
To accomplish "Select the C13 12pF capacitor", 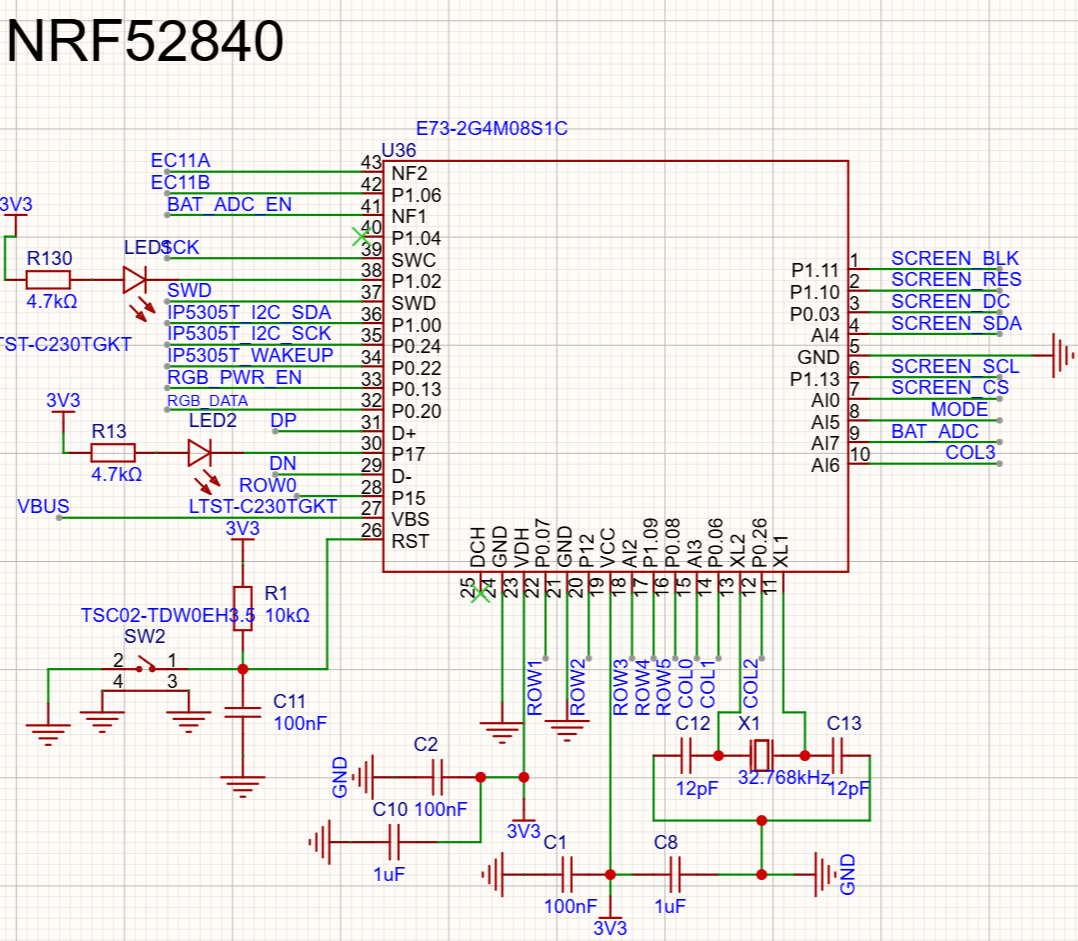I will coord(837,755).
